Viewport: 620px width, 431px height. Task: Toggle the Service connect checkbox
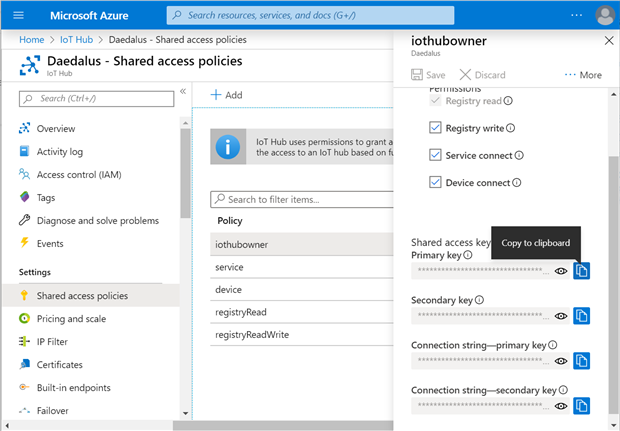(435, 155)
